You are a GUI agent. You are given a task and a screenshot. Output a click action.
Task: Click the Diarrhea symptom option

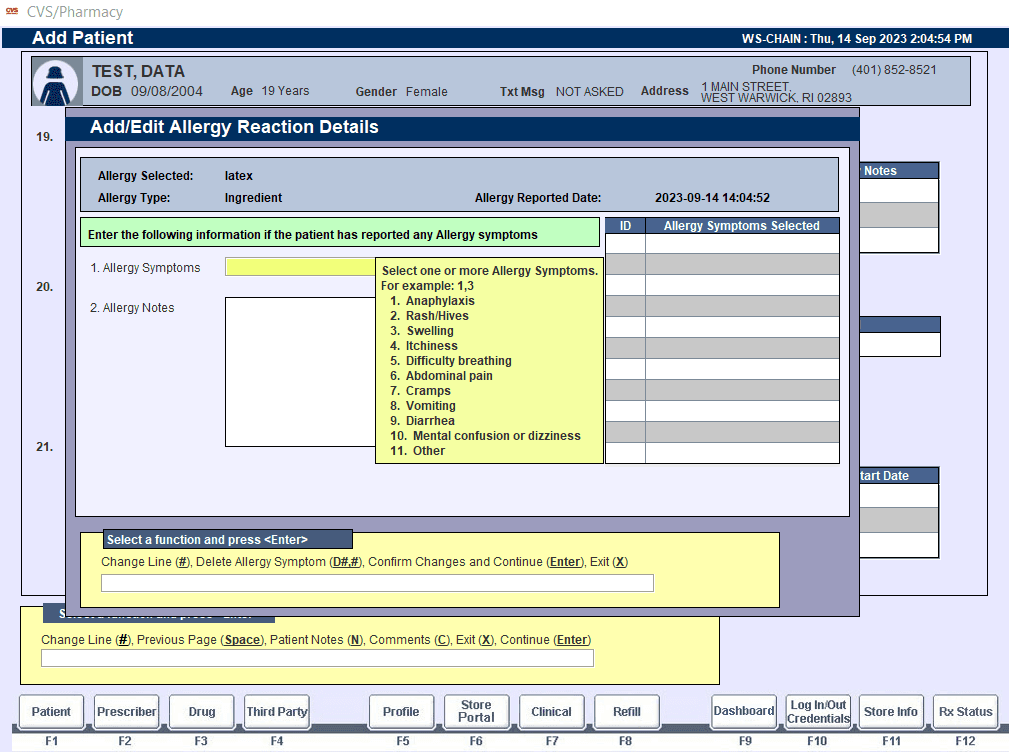pos(422,421)
